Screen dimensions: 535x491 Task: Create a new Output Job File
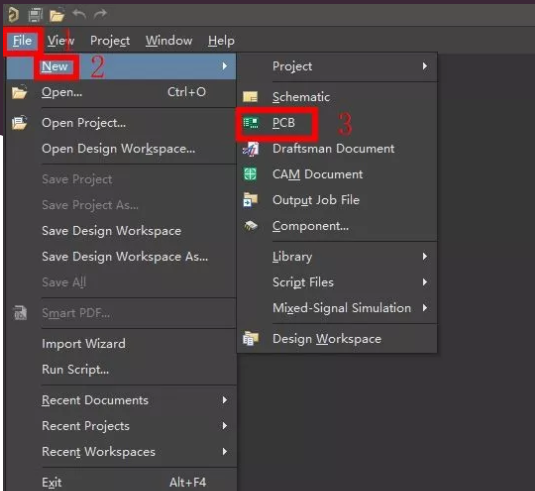[x=337, y=200]
